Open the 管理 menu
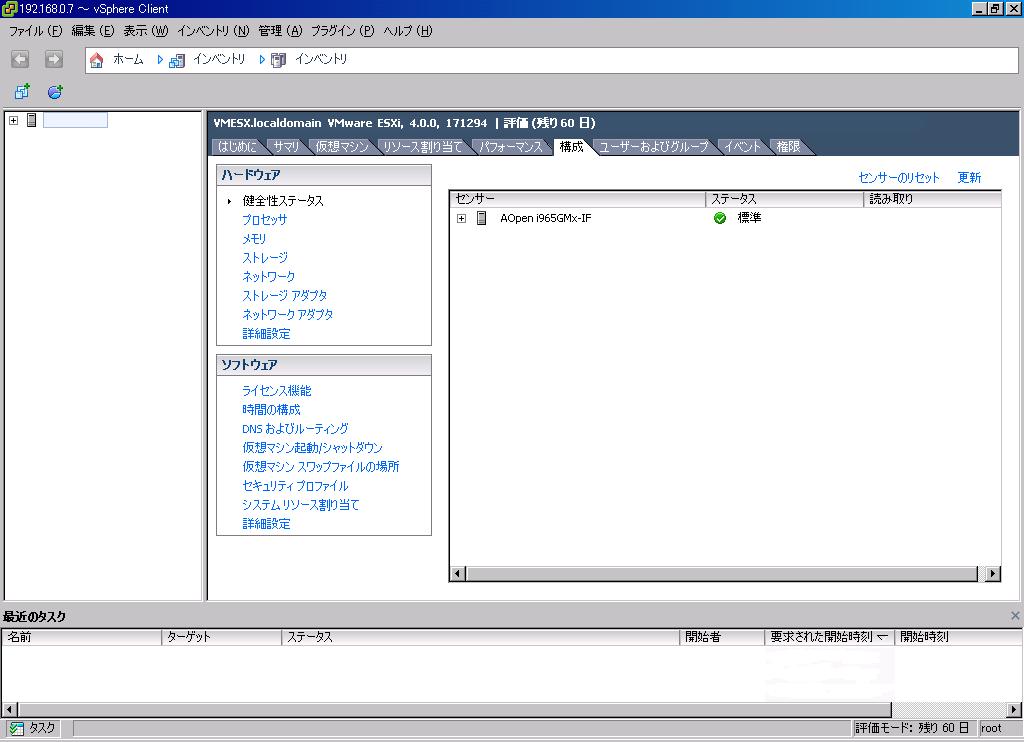1024x742 pixels. pyautogui.click(x=280, y=31)
